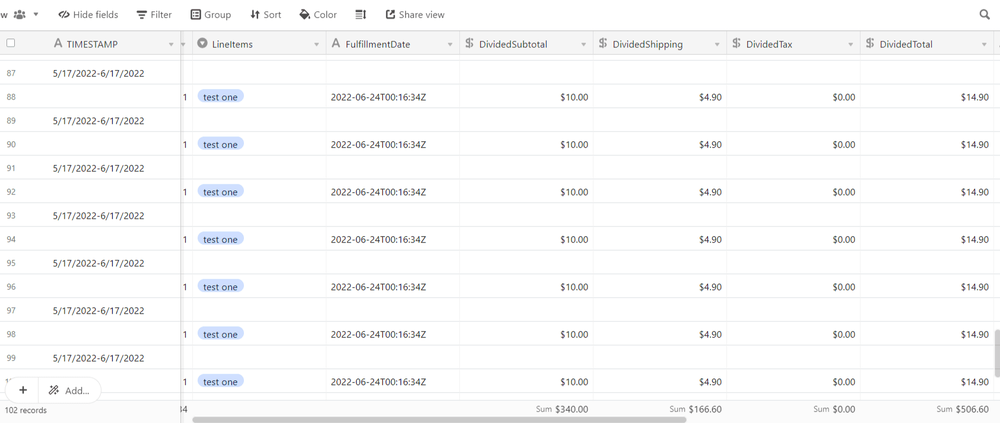Click the DividedTax Sum $0.00 summary
Image resolution: width=1000 pixels, height=423 pixels.
(835, 409)
